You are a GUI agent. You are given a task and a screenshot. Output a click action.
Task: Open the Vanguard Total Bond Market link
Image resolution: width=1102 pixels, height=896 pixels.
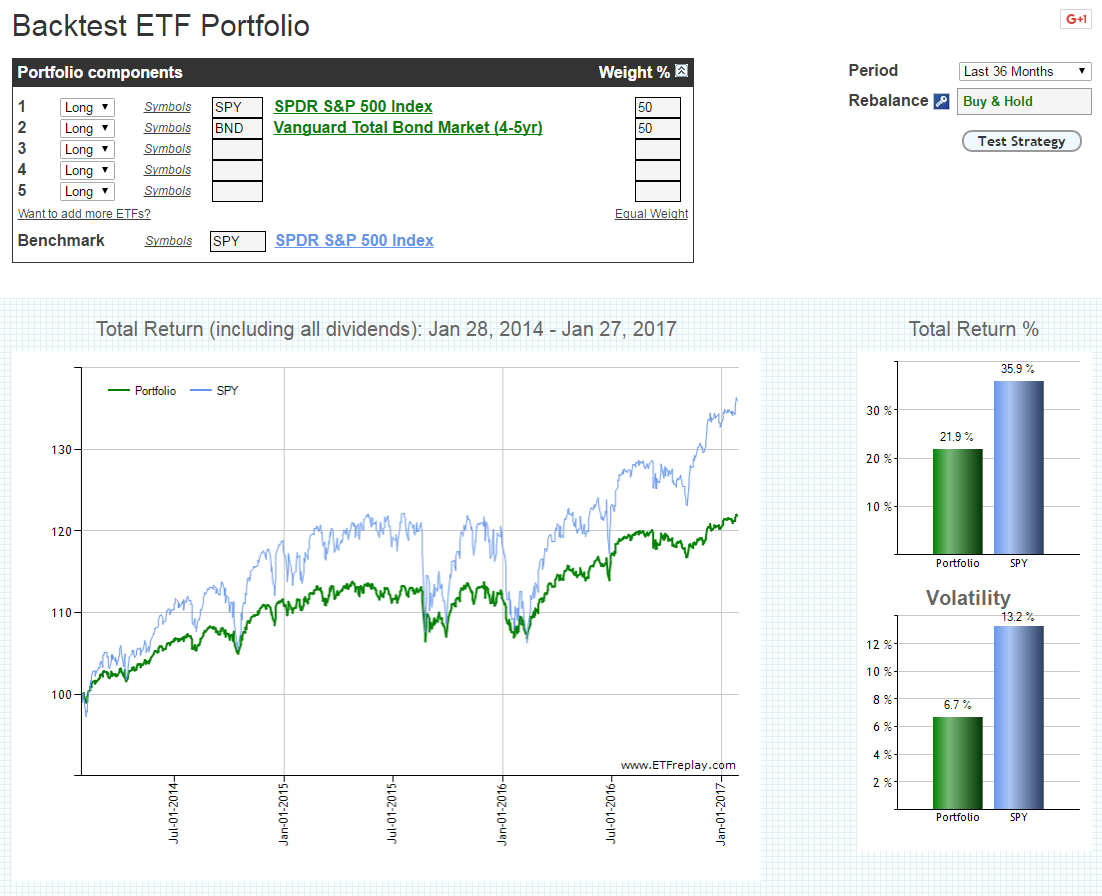(x=407, y=128)
